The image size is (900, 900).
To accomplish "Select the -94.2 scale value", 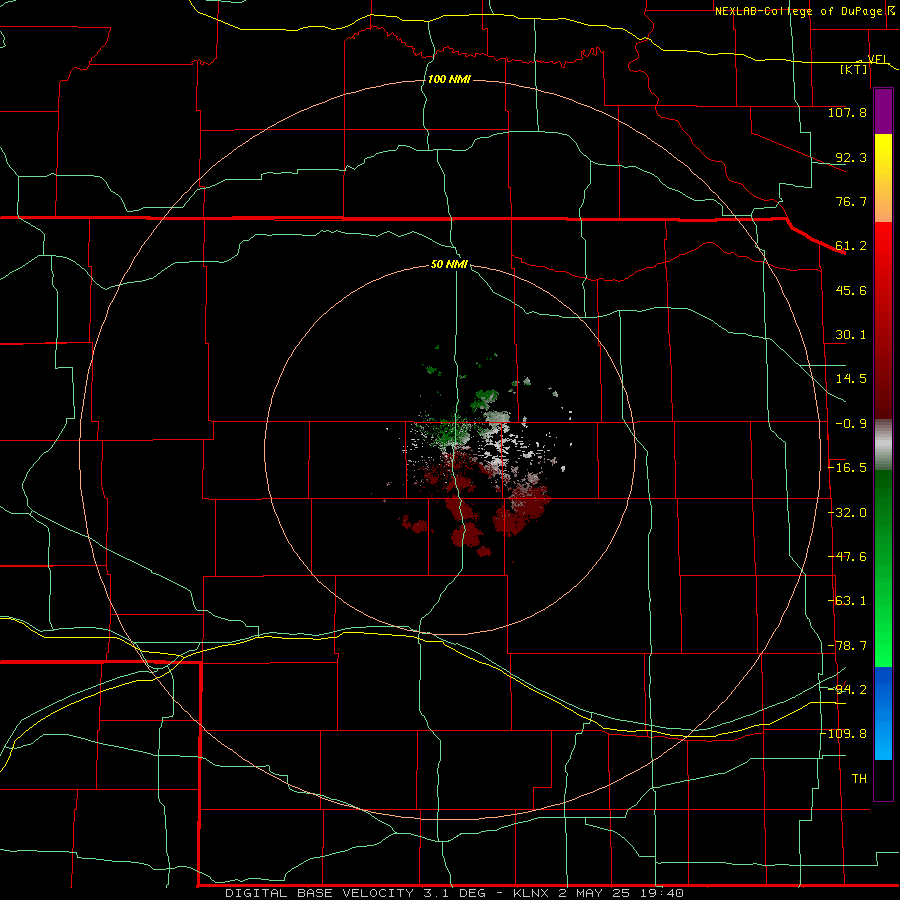I will [x=847, y=690].
